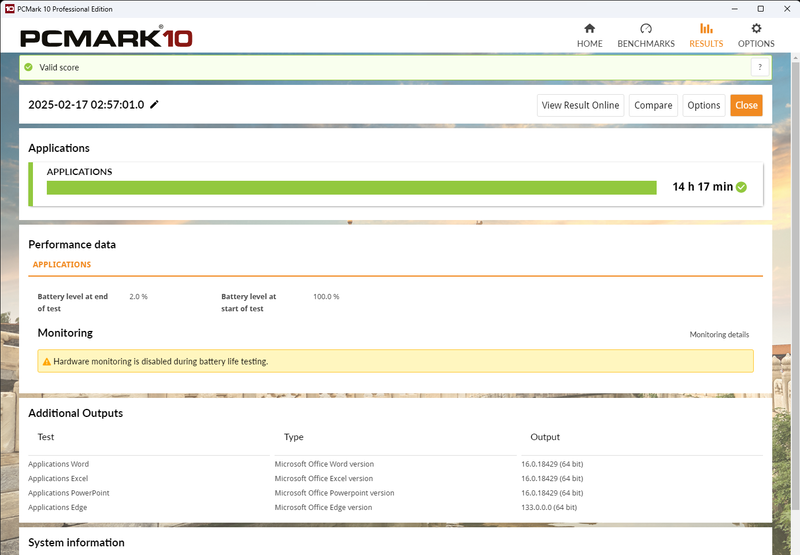Click the Hardware monitoring disabled warning text
The height and width of the screenshot is (555, 800).
pos(161,362)
